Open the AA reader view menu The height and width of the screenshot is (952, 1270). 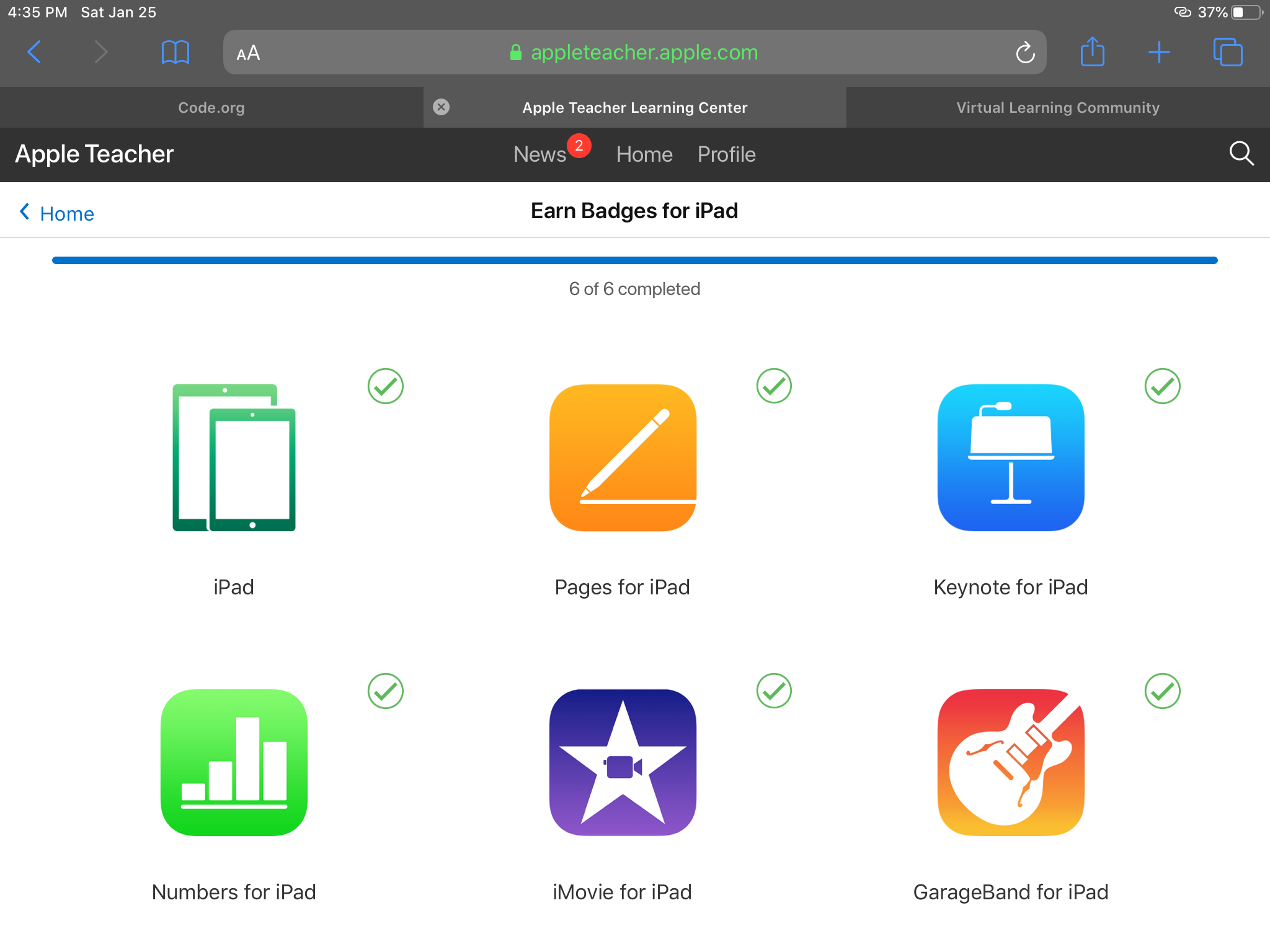pyautogui.click(x=248, y=53)
